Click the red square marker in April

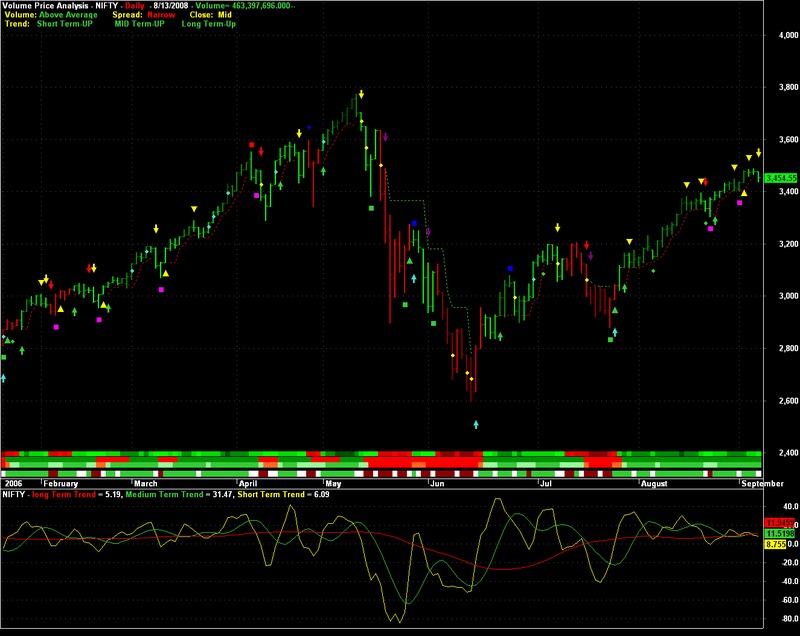click(252, 145)
